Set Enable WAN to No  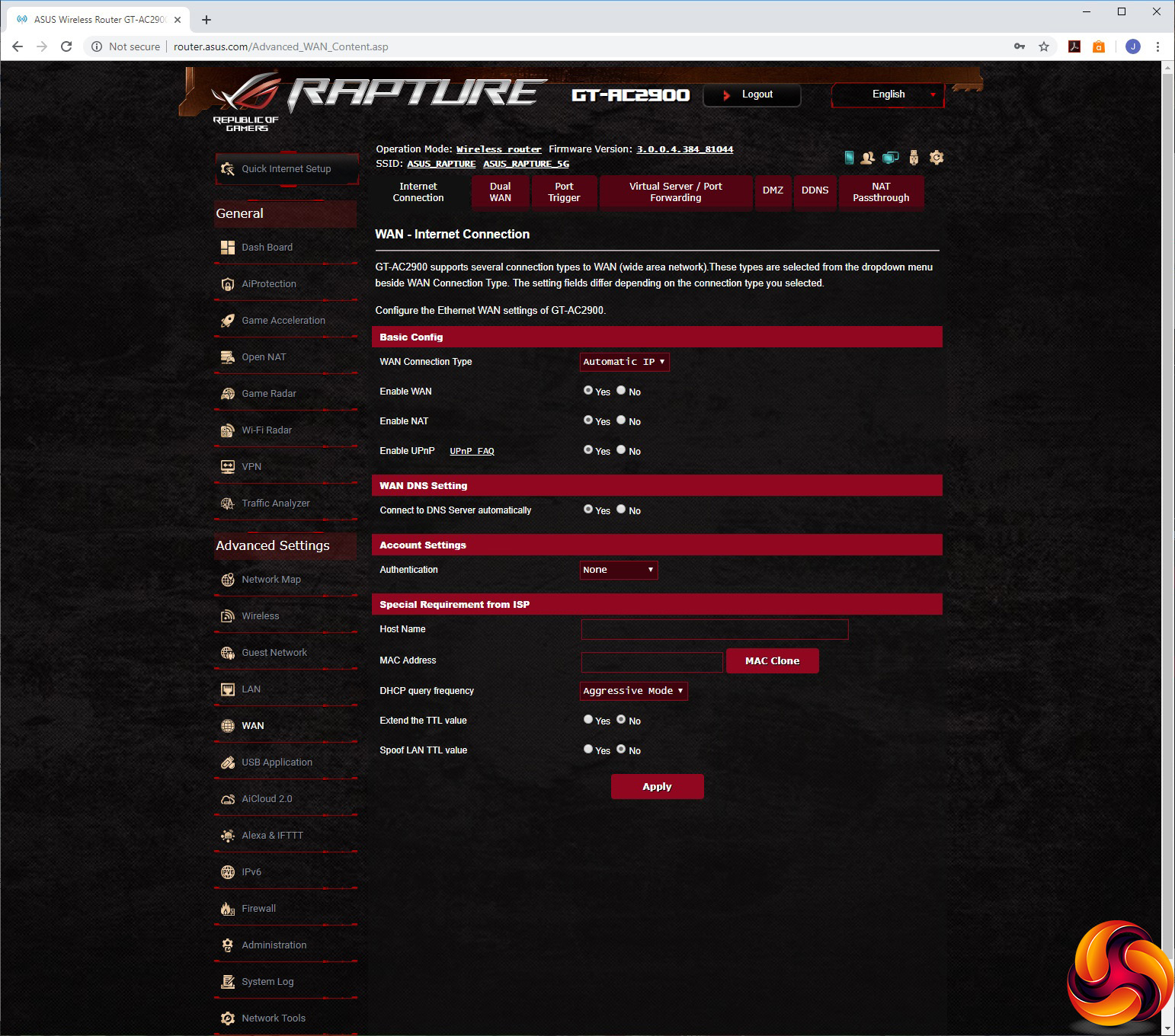(x=622, y=391)
